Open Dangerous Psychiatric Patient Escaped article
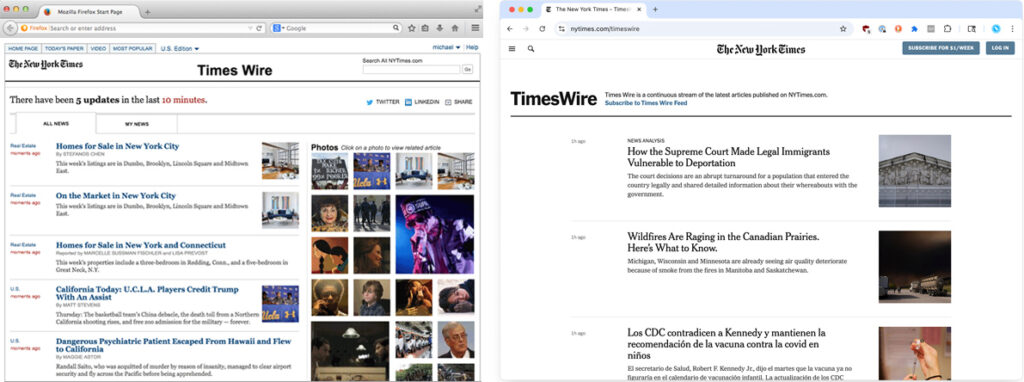 174,345
